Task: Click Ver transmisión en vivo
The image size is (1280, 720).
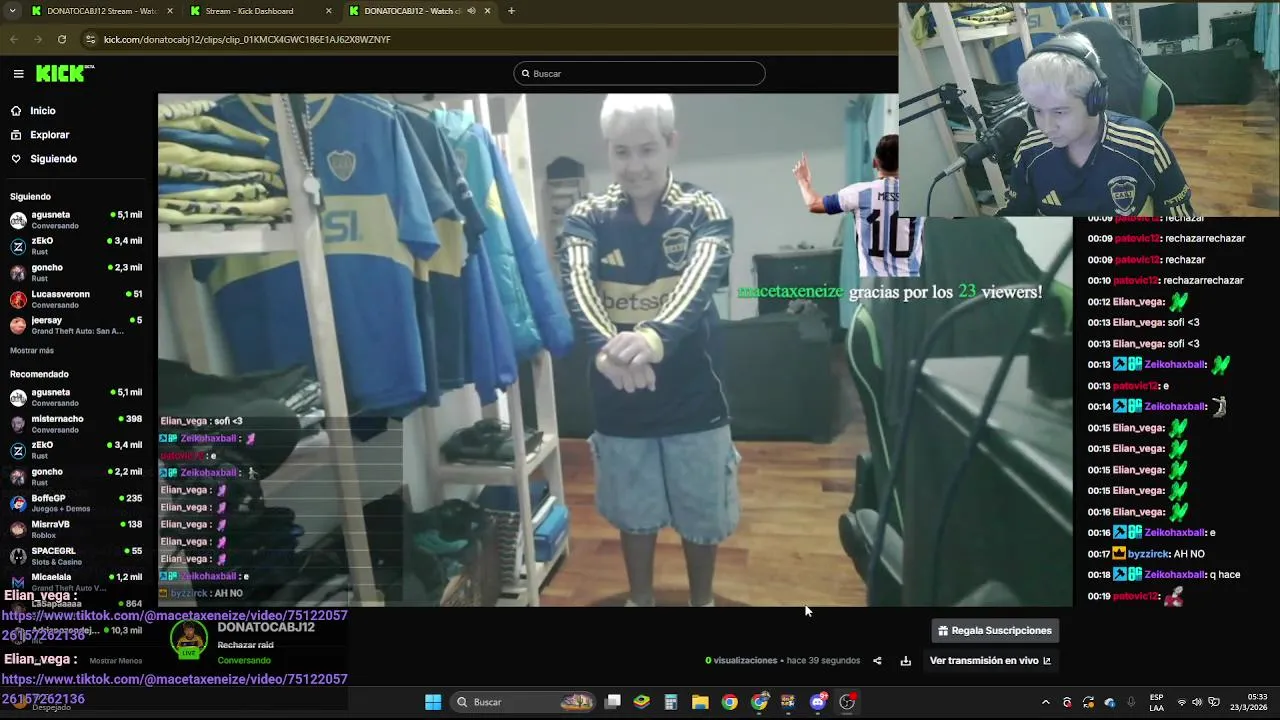Action: pyautogui.click(x=990, y=661)
